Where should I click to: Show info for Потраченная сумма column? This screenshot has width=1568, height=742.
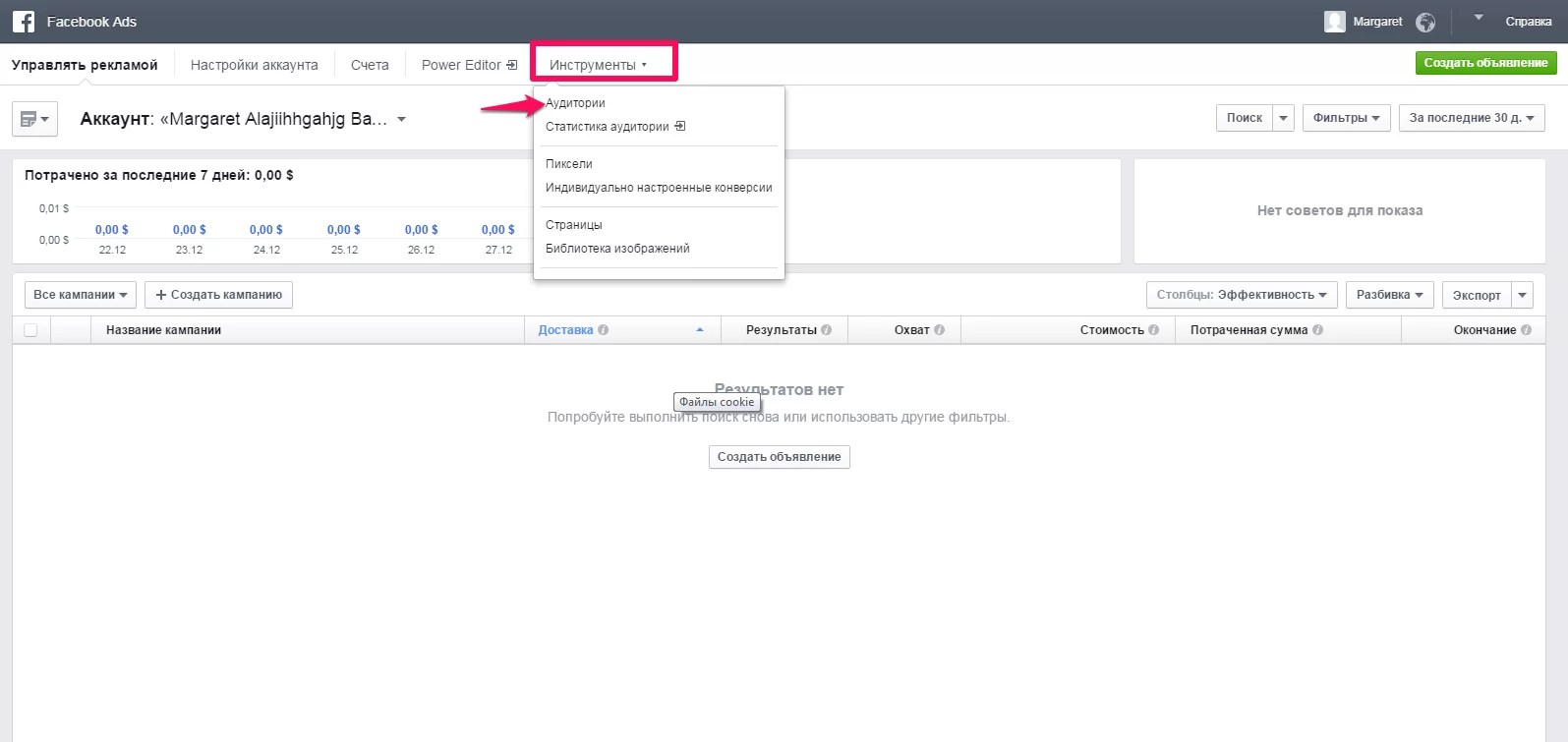pos(1317,330)
